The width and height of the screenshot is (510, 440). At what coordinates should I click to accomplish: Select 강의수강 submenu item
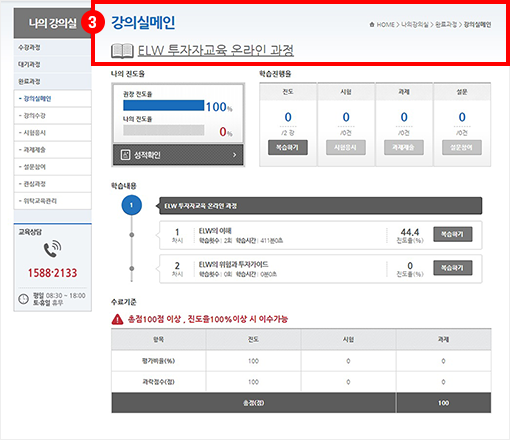coord(53,116)
